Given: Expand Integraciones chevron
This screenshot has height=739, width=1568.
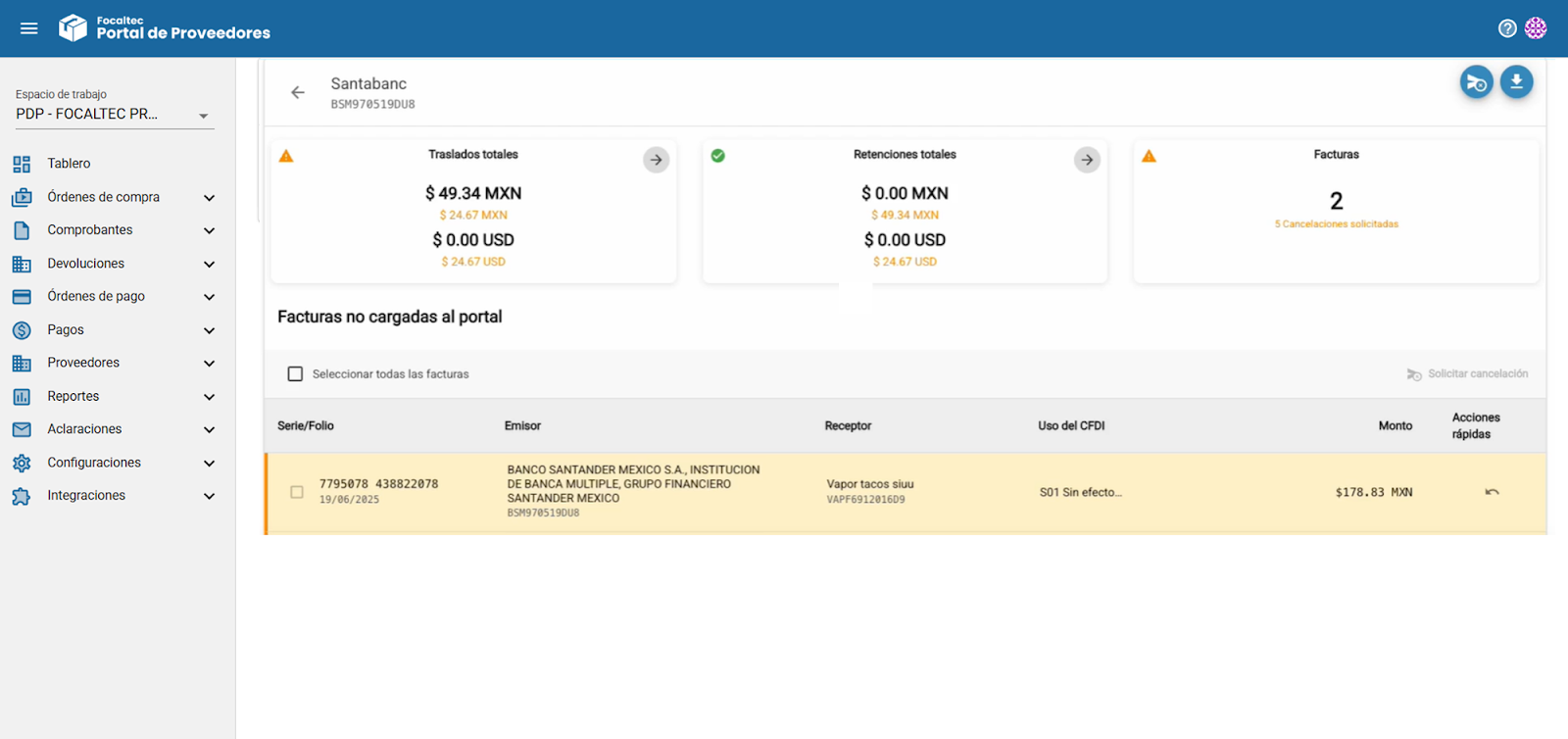Looking at the screenshot, I should point(209,496).
